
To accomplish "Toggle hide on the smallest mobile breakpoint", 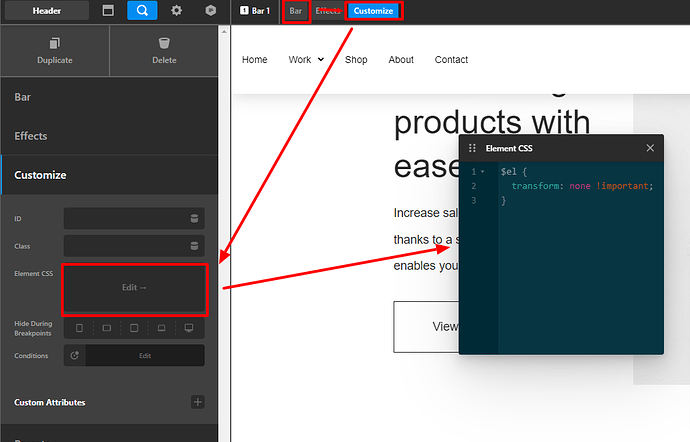I will [x=80, y=328].
